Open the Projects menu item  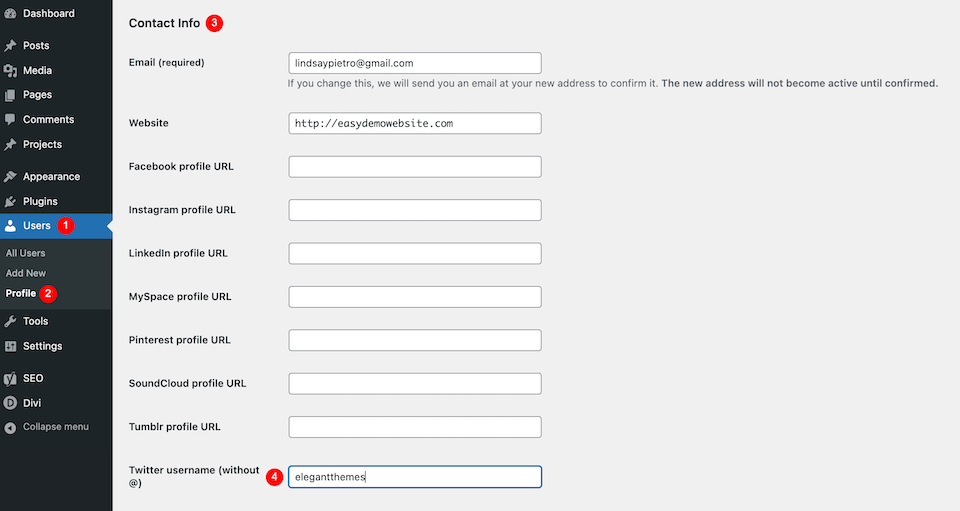(x=42, y=144)
